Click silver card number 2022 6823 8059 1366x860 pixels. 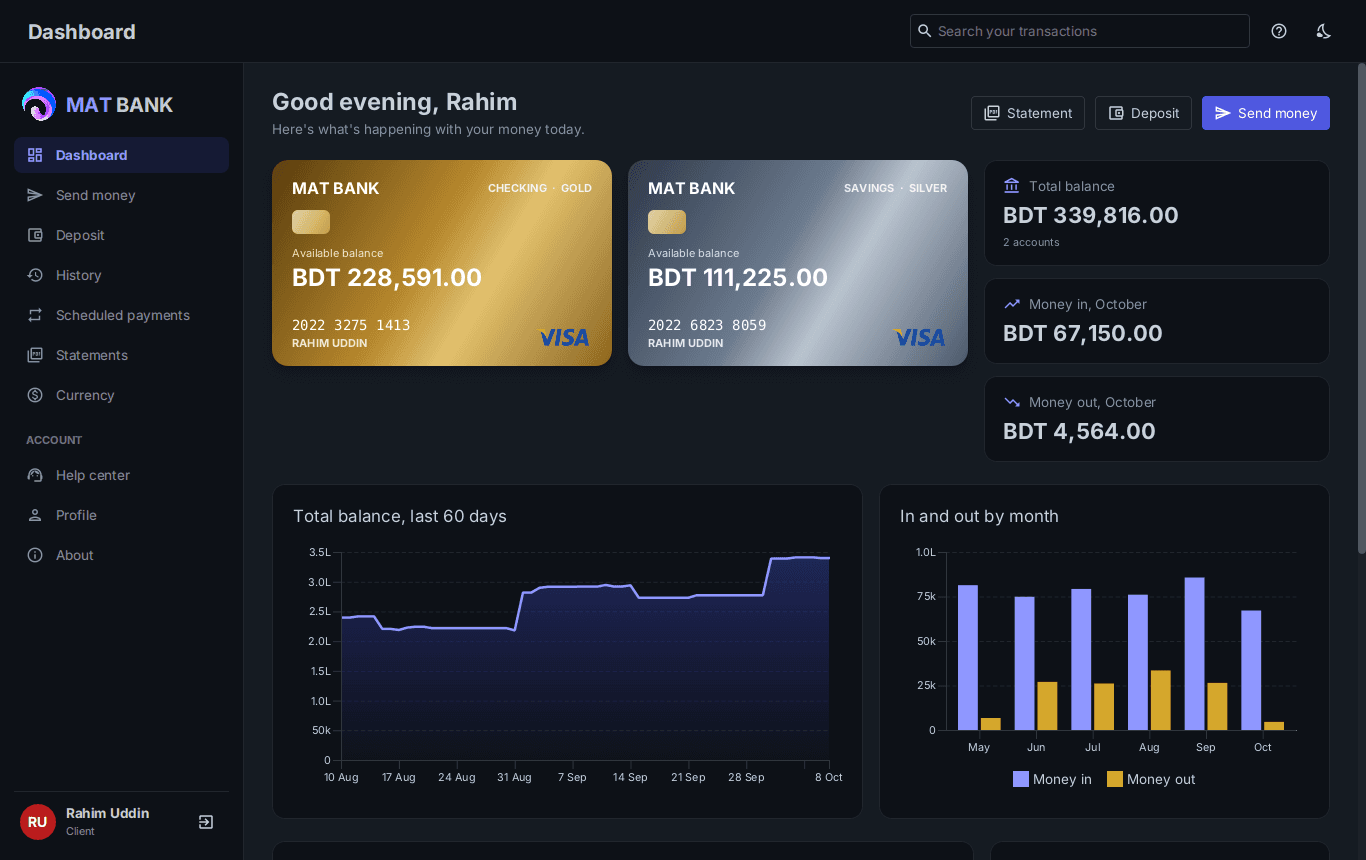pos(707,325)
